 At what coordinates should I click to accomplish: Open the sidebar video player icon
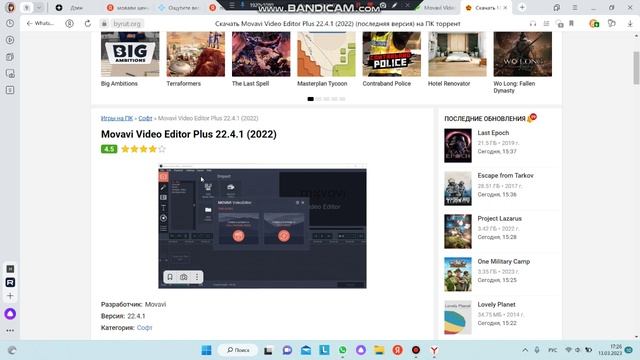pyautogui.click(x=10, y=40)
